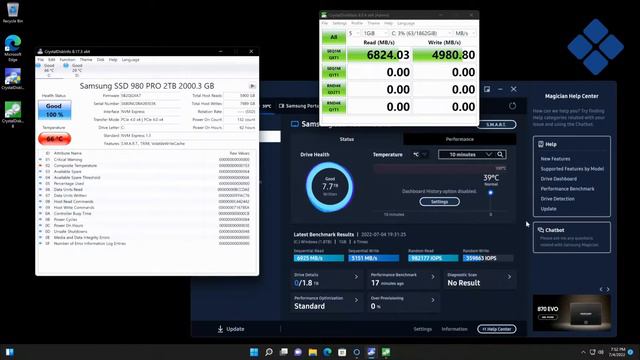Viewport: 640px width, 360px height.
Task: Click the compact-mode window icon in Magician
Action: click(487, 89)
